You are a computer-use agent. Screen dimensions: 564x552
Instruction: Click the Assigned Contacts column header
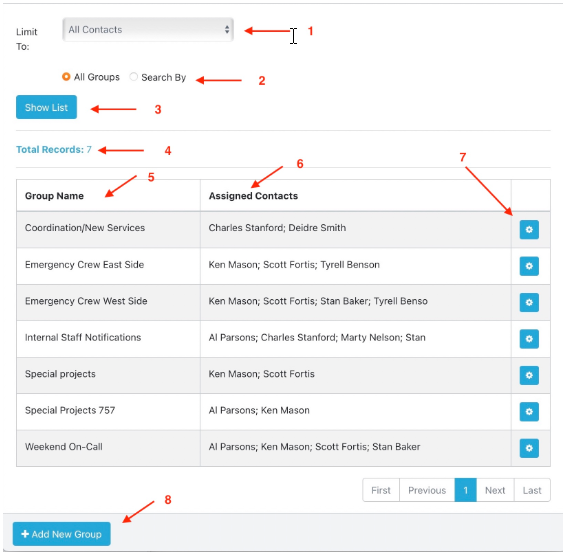click(x=253, y=196)
